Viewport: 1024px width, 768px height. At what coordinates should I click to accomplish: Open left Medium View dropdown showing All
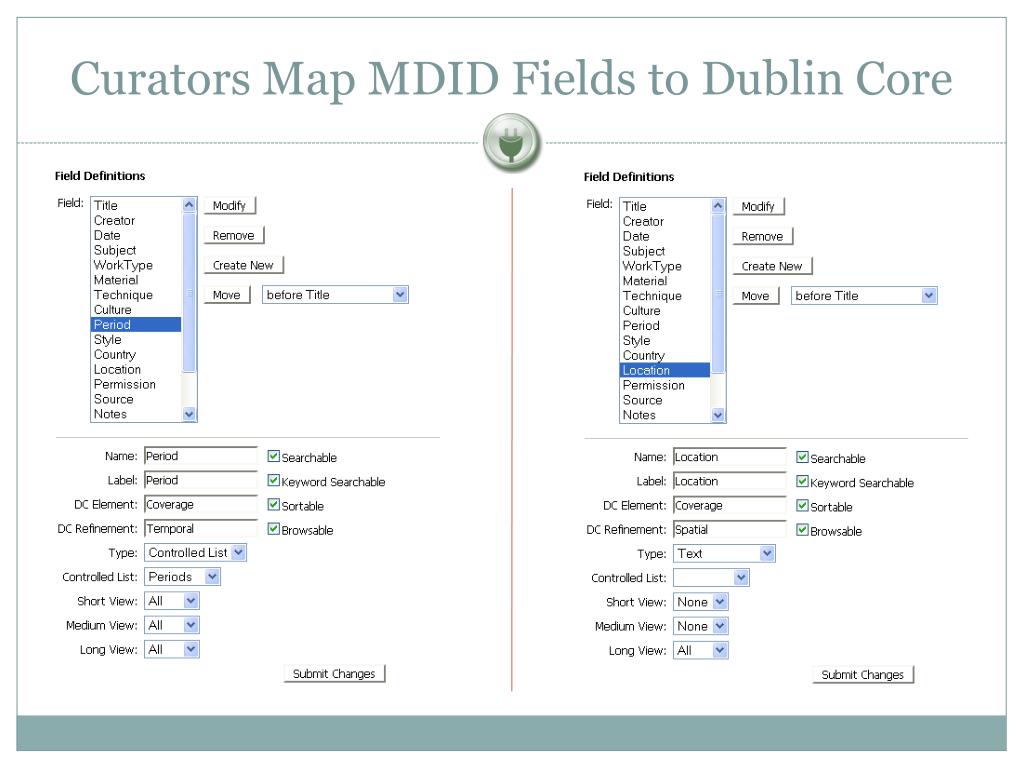pos(172,625)
